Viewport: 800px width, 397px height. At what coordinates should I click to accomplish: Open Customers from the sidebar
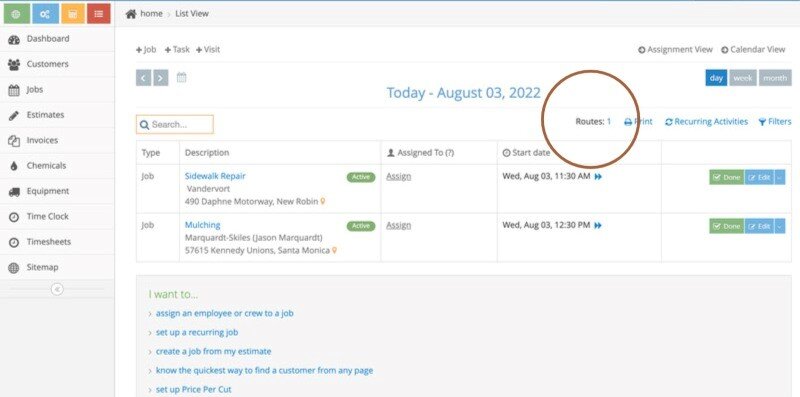click(57, 64)
